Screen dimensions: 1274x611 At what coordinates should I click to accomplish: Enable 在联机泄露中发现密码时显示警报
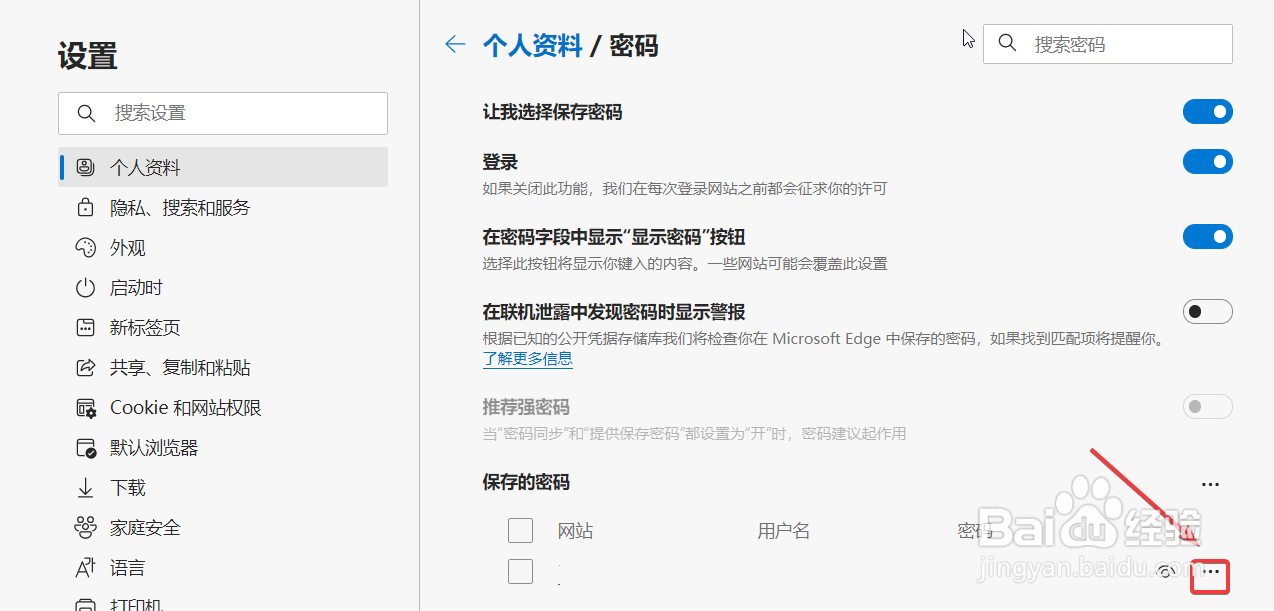[x=1208, y=311]
